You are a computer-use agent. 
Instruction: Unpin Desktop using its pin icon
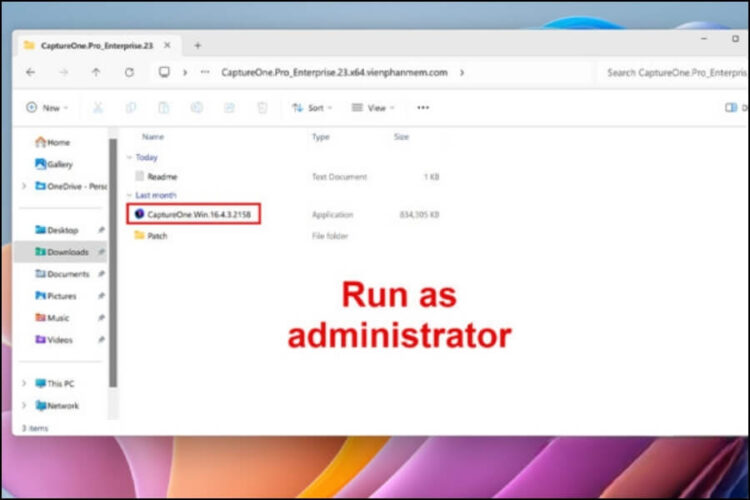point(101,230)
